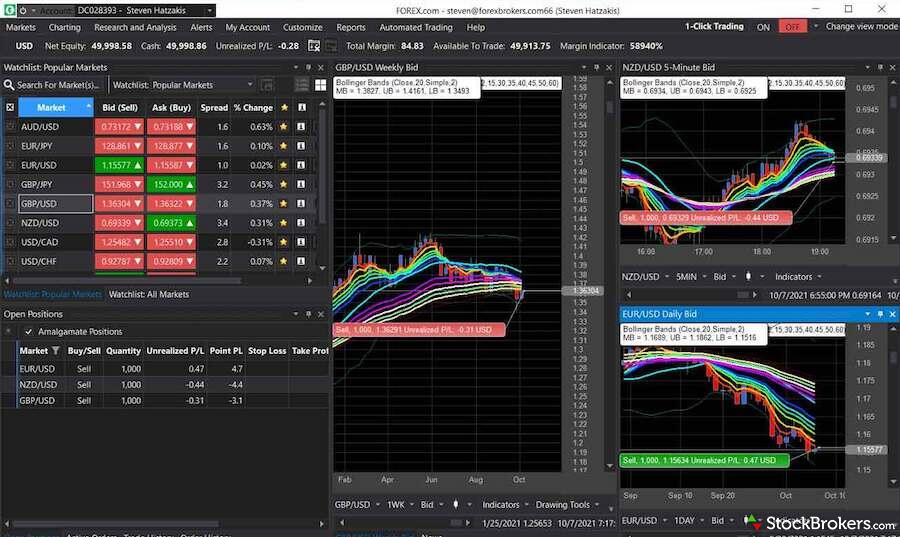
Task: Uncheck Amalgamate Positions checkbox
Action: click(29, 332)
